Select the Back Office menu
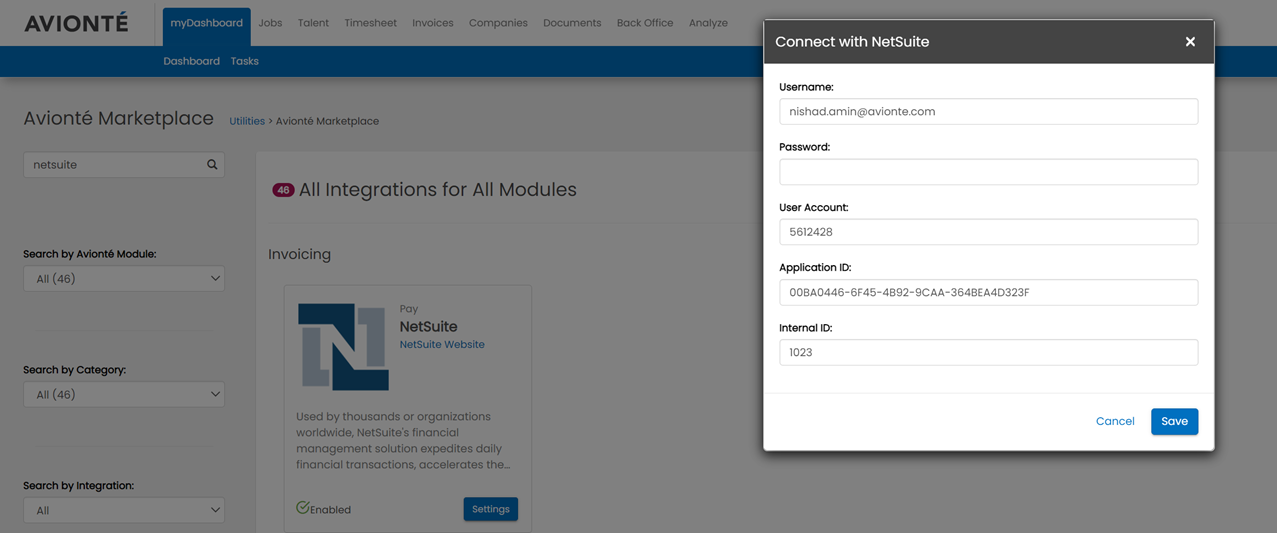1277x533 pixels. point(645,23)
